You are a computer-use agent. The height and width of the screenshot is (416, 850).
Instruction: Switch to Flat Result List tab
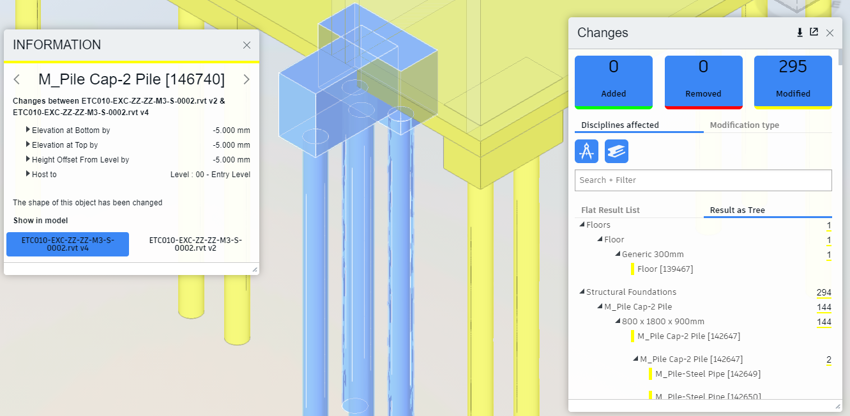(610, 210)
